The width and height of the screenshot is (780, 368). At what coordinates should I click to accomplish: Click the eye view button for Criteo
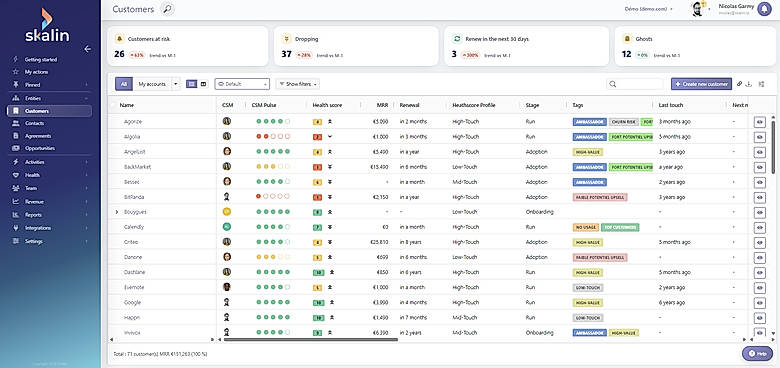coord(760,243)
